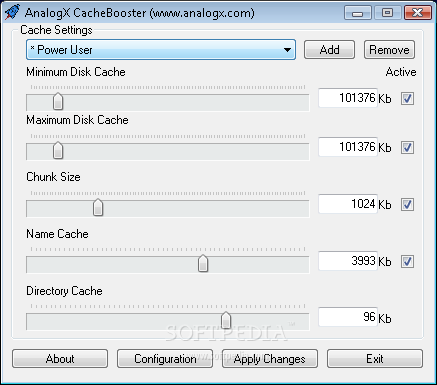Close the CacheBooster window
The image size is (437, 385).
[x=417, y=13]
